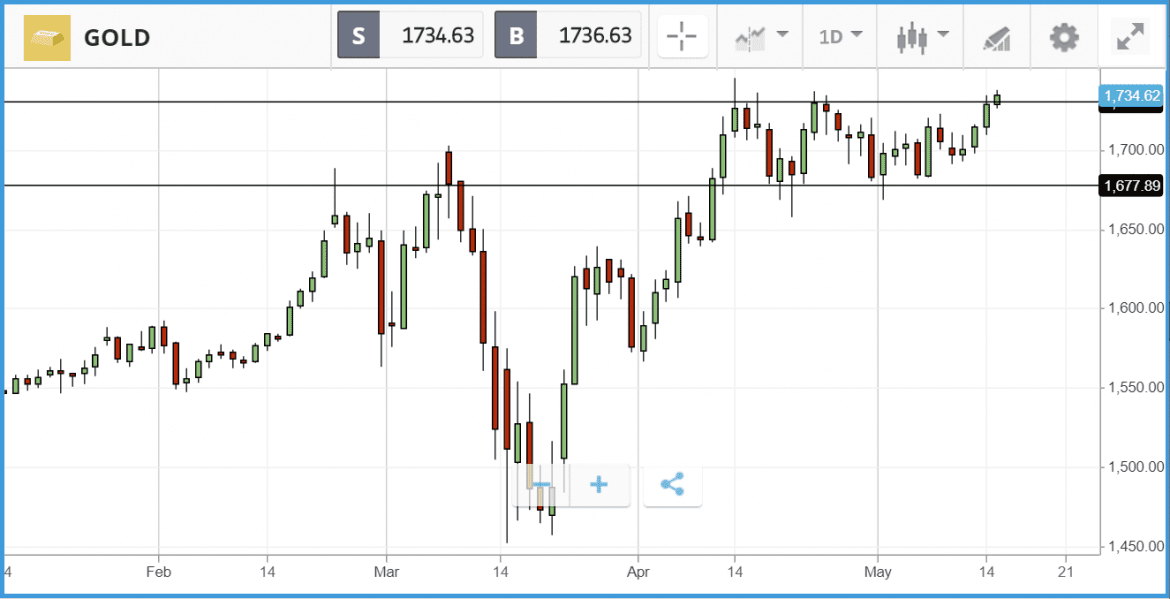Screen dimensions: 1170x599
Task: Click the May label on time axis
Action: point(877,572)
